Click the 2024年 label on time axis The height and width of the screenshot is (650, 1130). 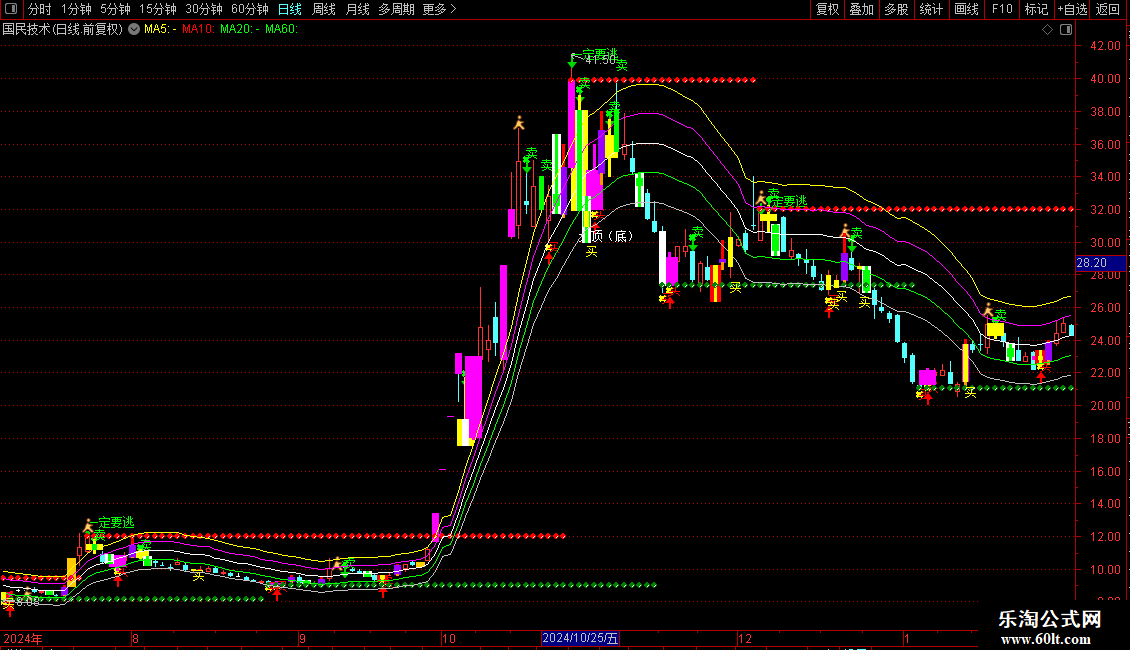22,638
